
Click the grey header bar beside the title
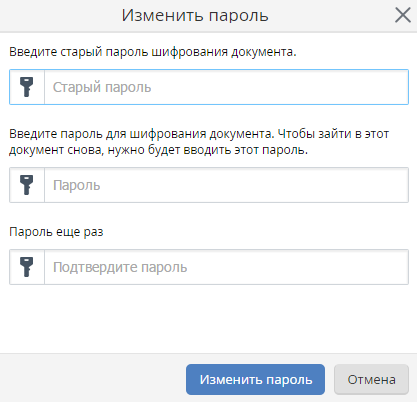click(60, 15)
